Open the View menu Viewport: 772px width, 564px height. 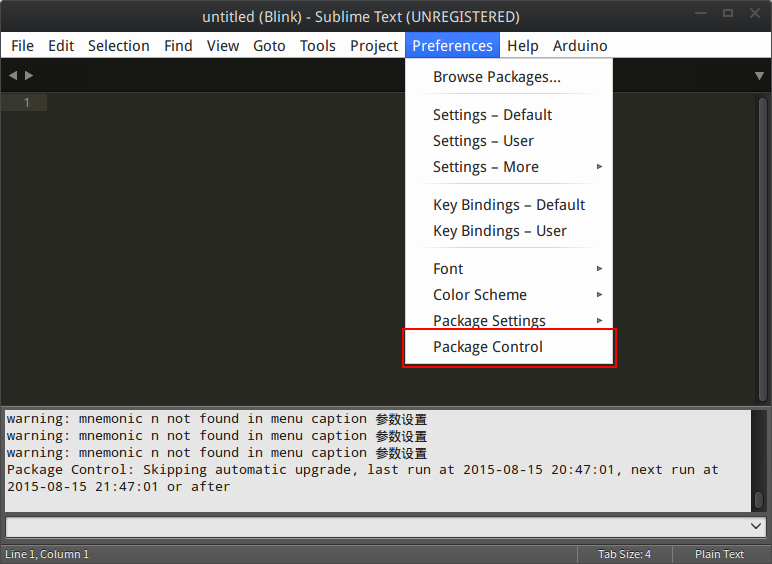click(x=223, y=46)
